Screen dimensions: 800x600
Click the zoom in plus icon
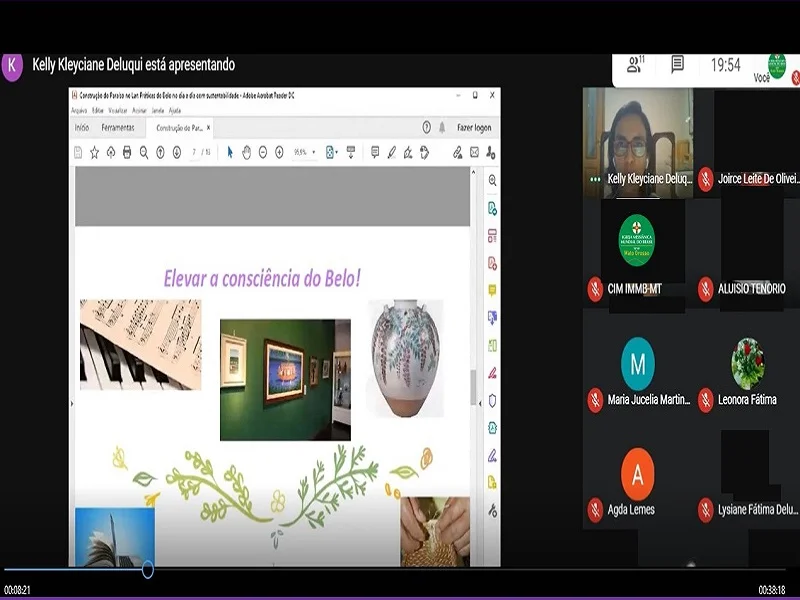coord(279,153)
